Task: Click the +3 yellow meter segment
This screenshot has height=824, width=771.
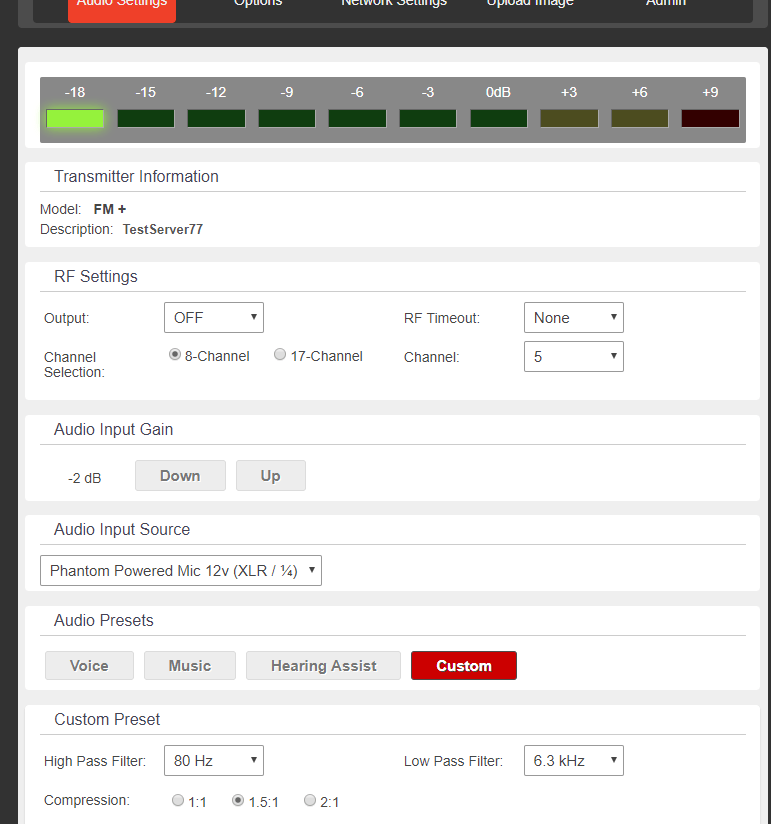Action: point(569,118)
